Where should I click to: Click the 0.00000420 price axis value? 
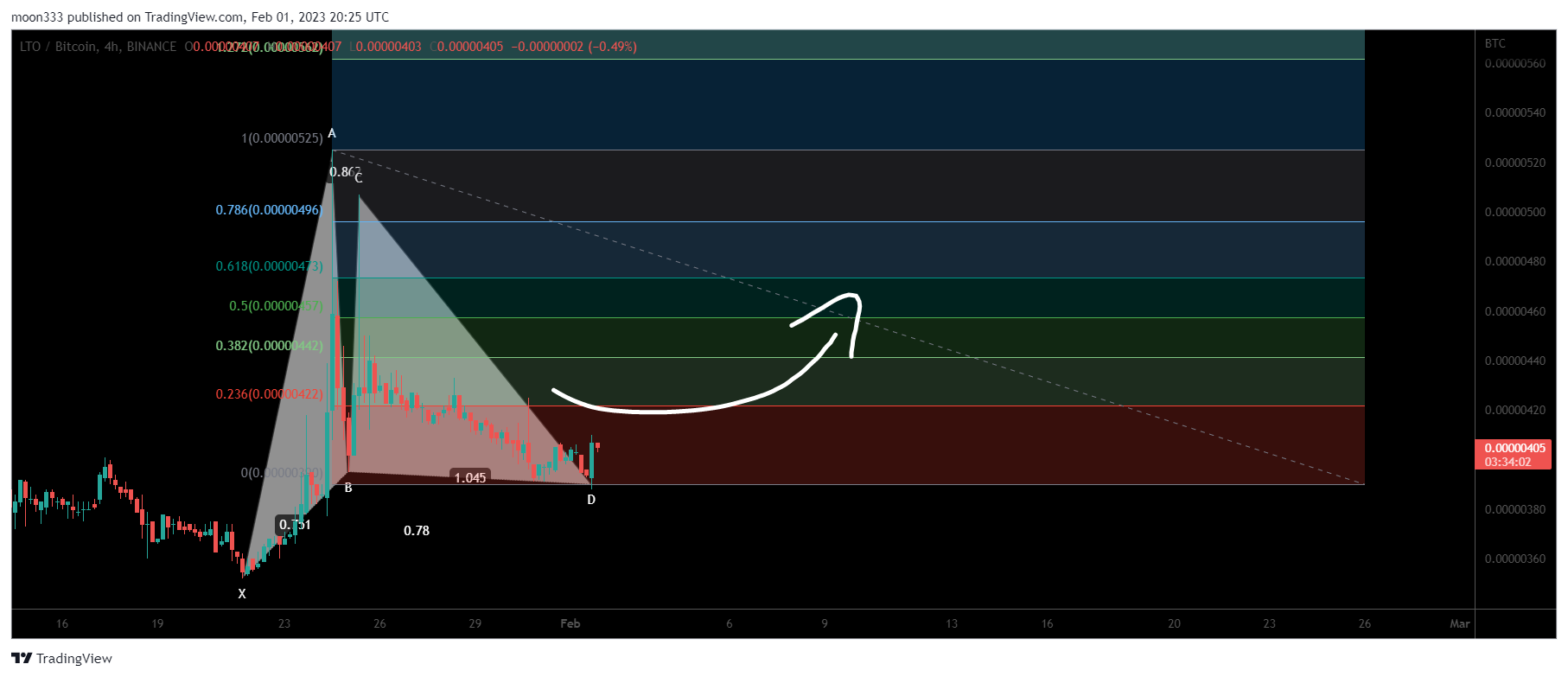point(1514,410)
